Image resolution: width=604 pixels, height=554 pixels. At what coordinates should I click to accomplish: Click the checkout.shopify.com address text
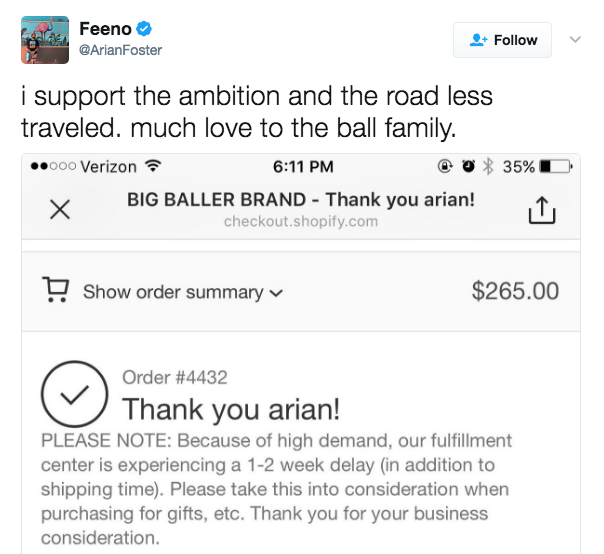tap(300, 221)
